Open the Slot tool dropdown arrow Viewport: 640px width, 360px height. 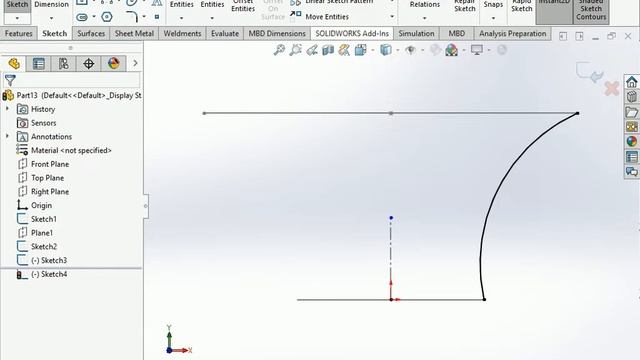point(94,17)
